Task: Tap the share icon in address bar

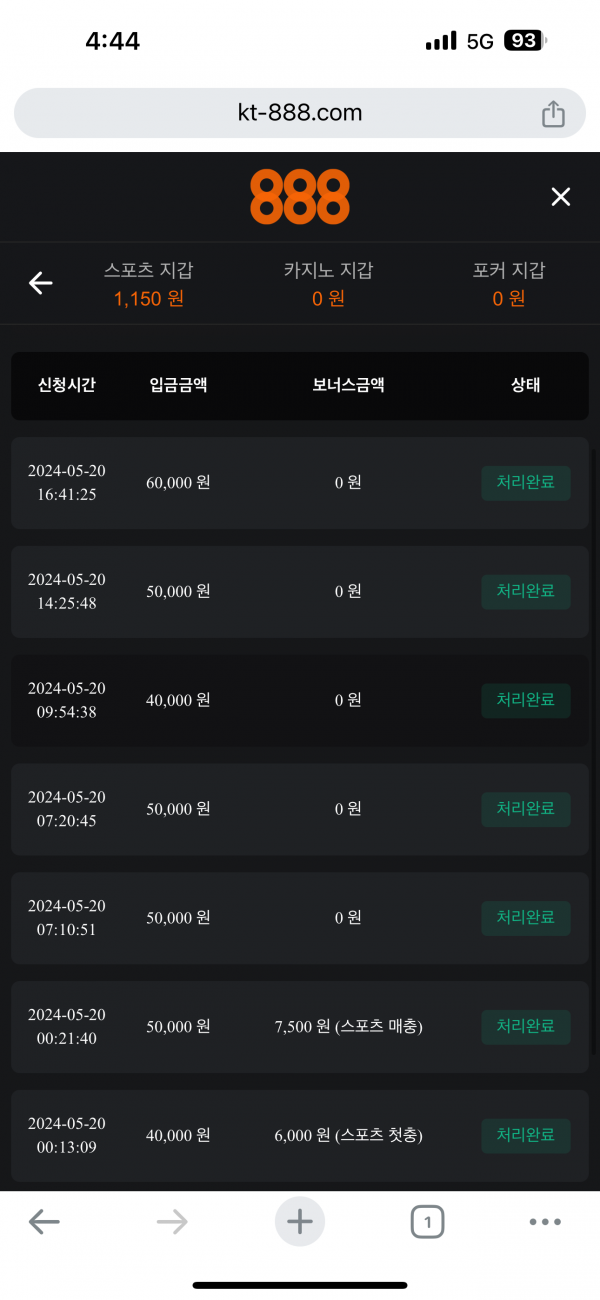Action: 553,114
